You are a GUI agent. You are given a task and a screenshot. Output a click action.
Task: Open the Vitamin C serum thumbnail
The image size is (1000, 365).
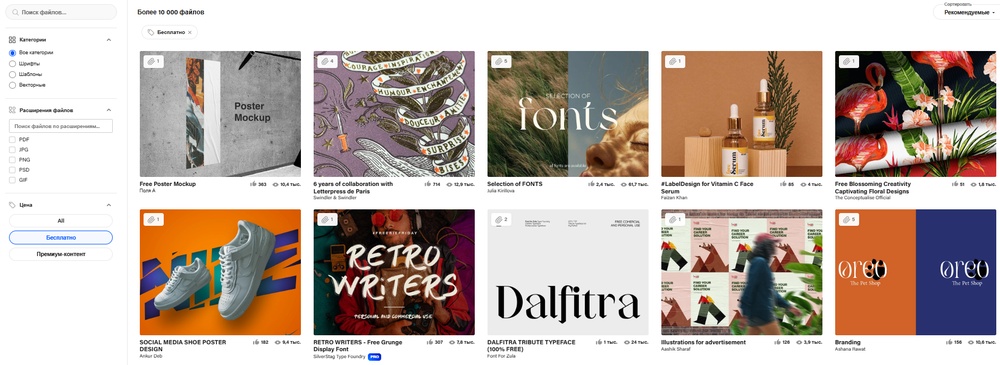coord(742,114)
